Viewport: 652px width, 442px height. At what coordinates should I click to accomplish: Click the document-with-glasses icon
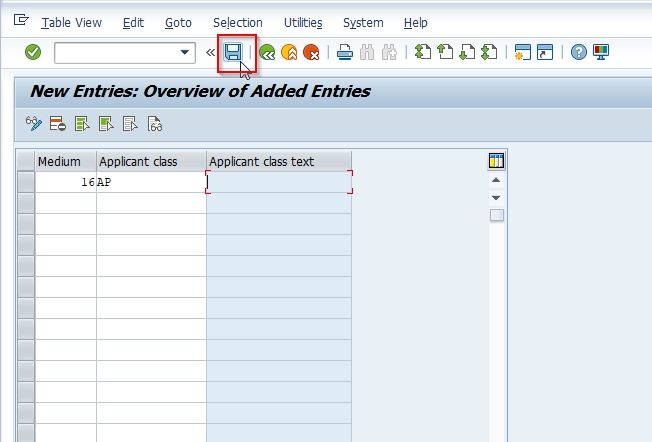pos(155,123)
